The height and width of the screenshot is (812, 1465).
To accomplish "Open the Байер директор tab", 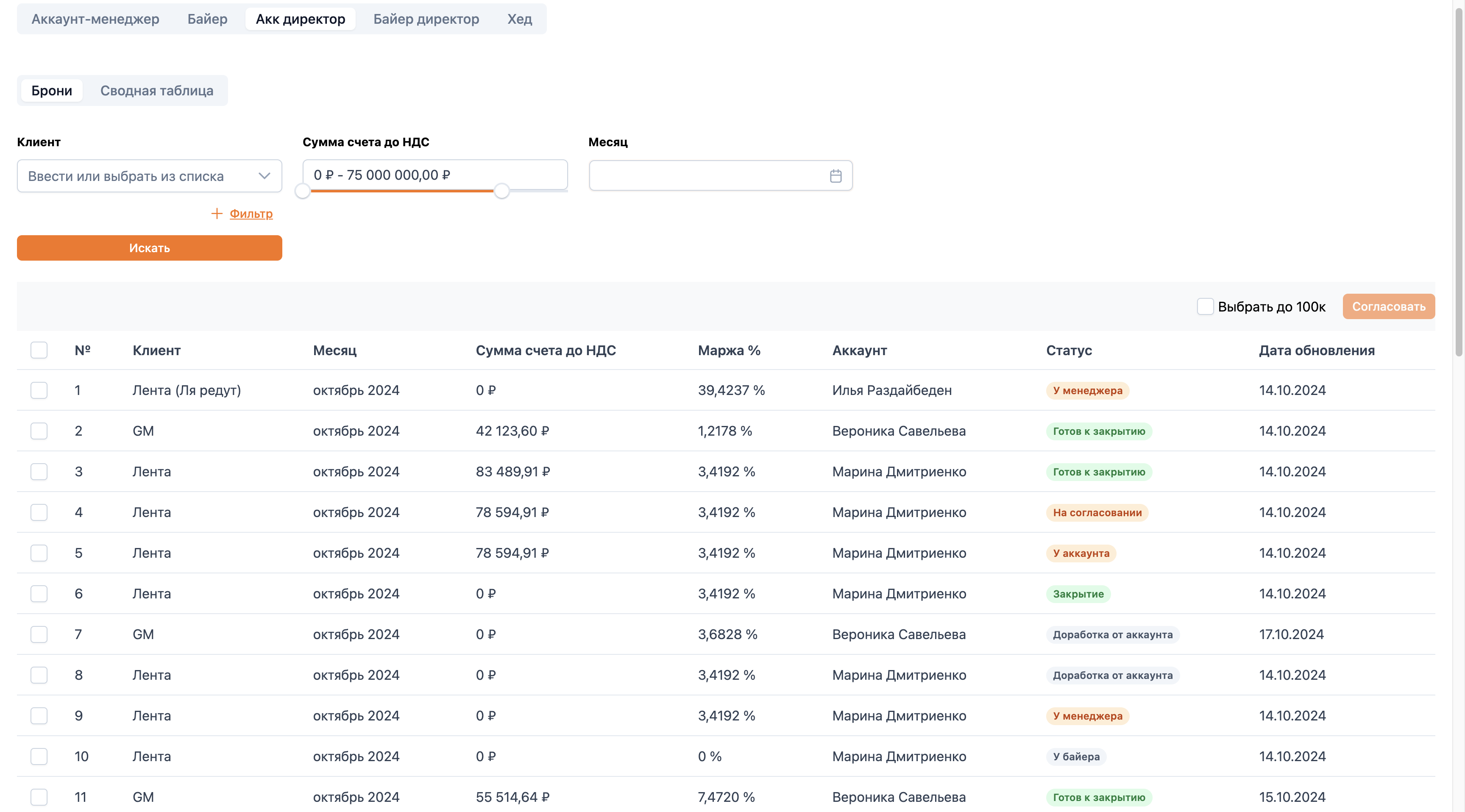I will click(x=426, y=19).
